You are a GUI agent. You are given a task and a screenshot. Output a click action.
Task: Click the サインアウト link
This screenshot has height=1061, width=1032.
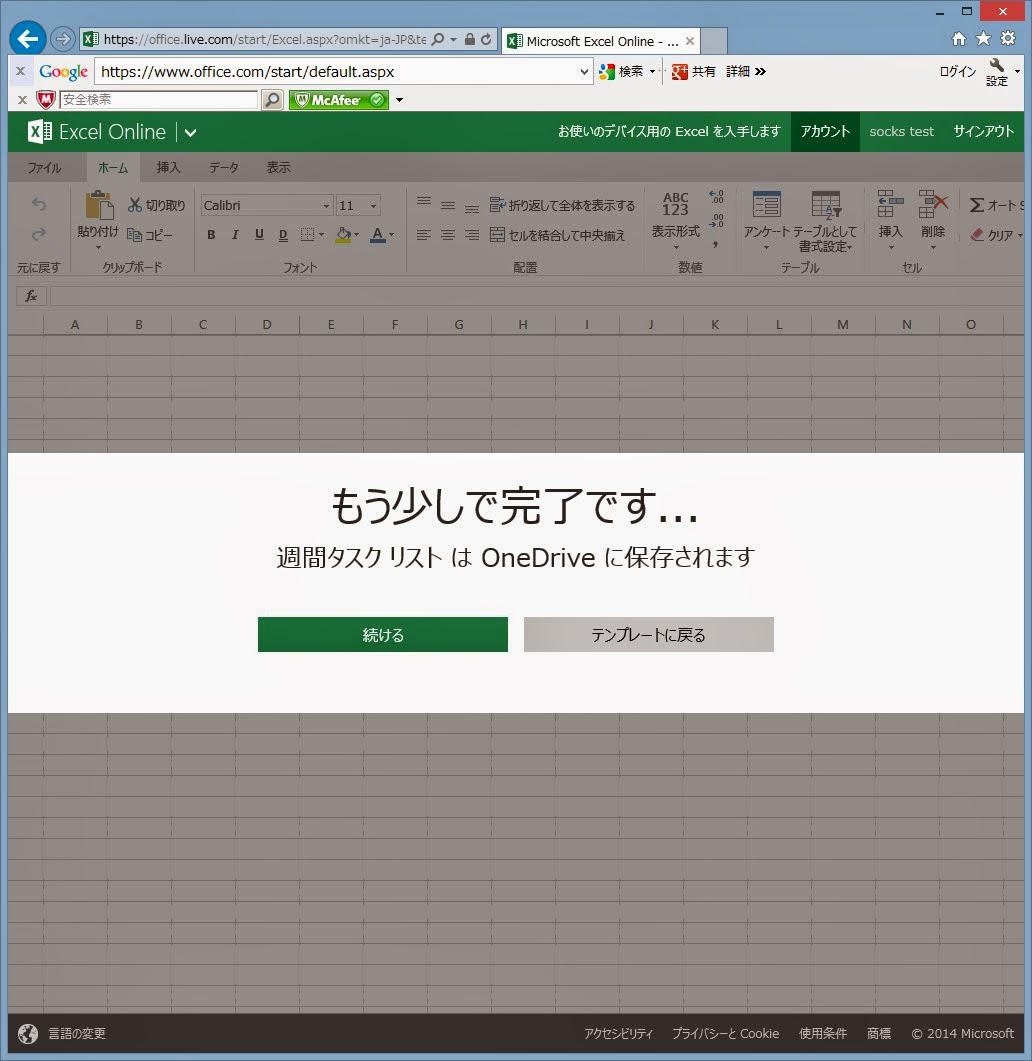click(x=983, y=131)
